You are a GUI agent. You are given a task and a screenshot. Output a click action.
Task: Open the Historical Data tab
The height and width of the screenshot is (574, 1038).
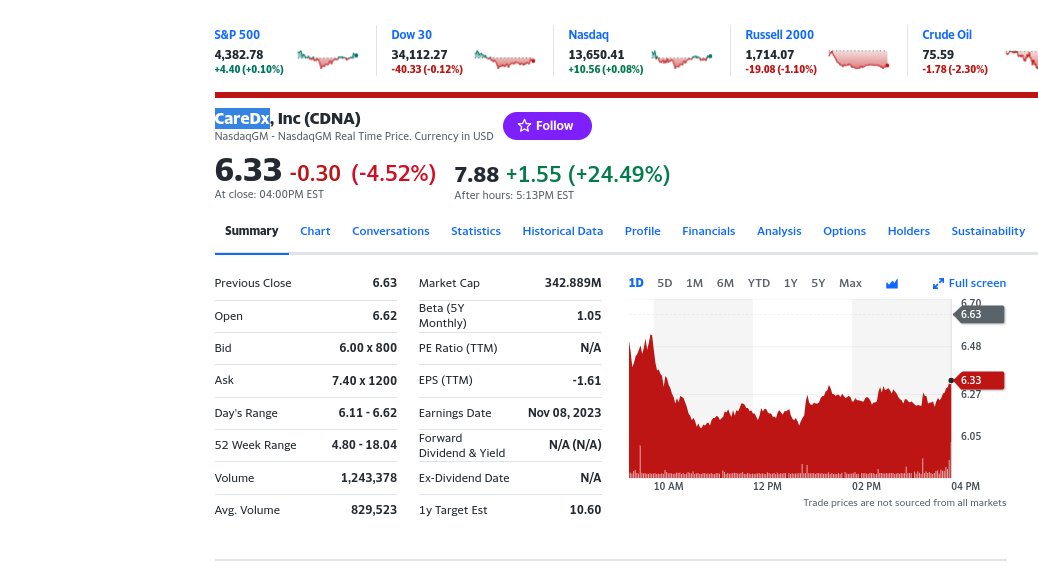pos(563,231)
